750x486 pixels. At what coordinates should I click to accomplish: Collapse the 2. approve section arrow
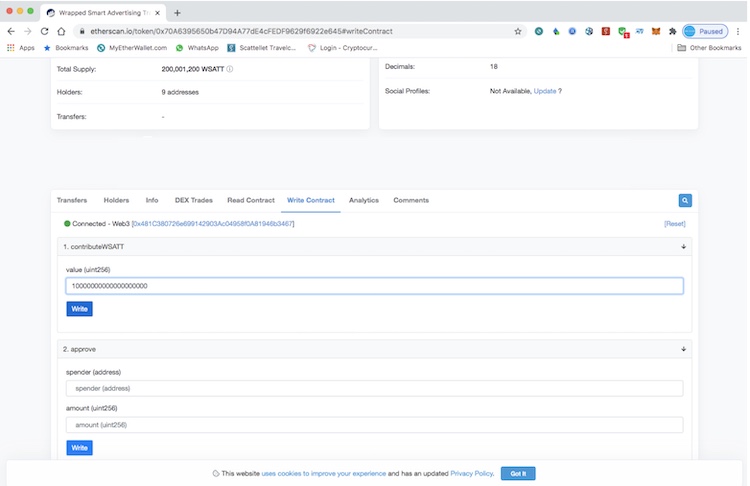click(684, 349)
